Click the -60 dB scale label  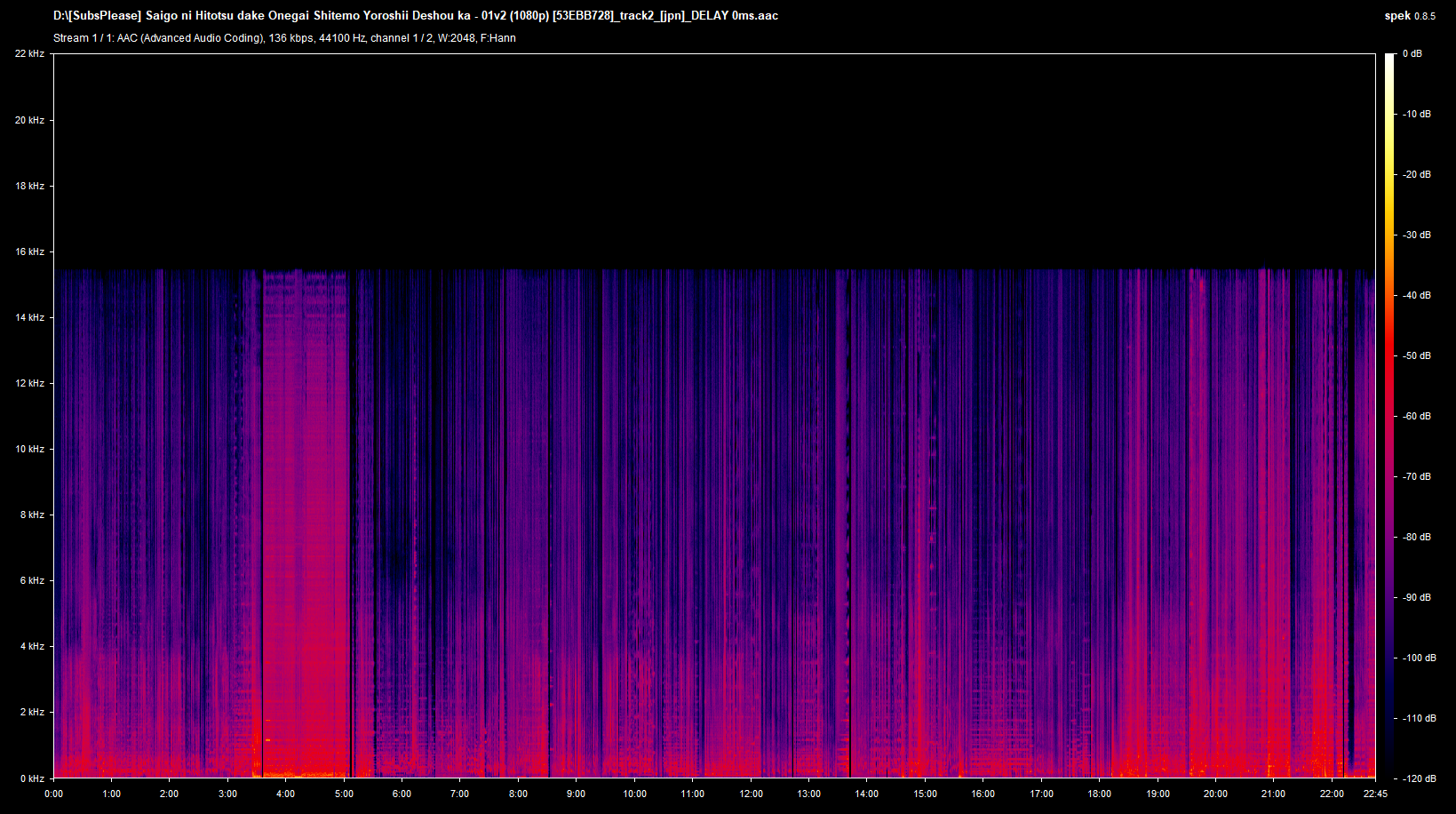click(x=1417, y=416)
